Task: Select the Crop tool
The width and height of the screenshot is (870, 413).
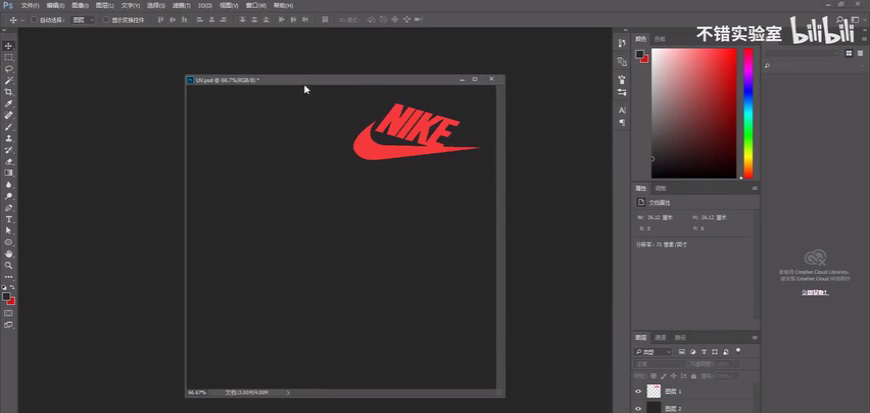Action: (9, 92)
